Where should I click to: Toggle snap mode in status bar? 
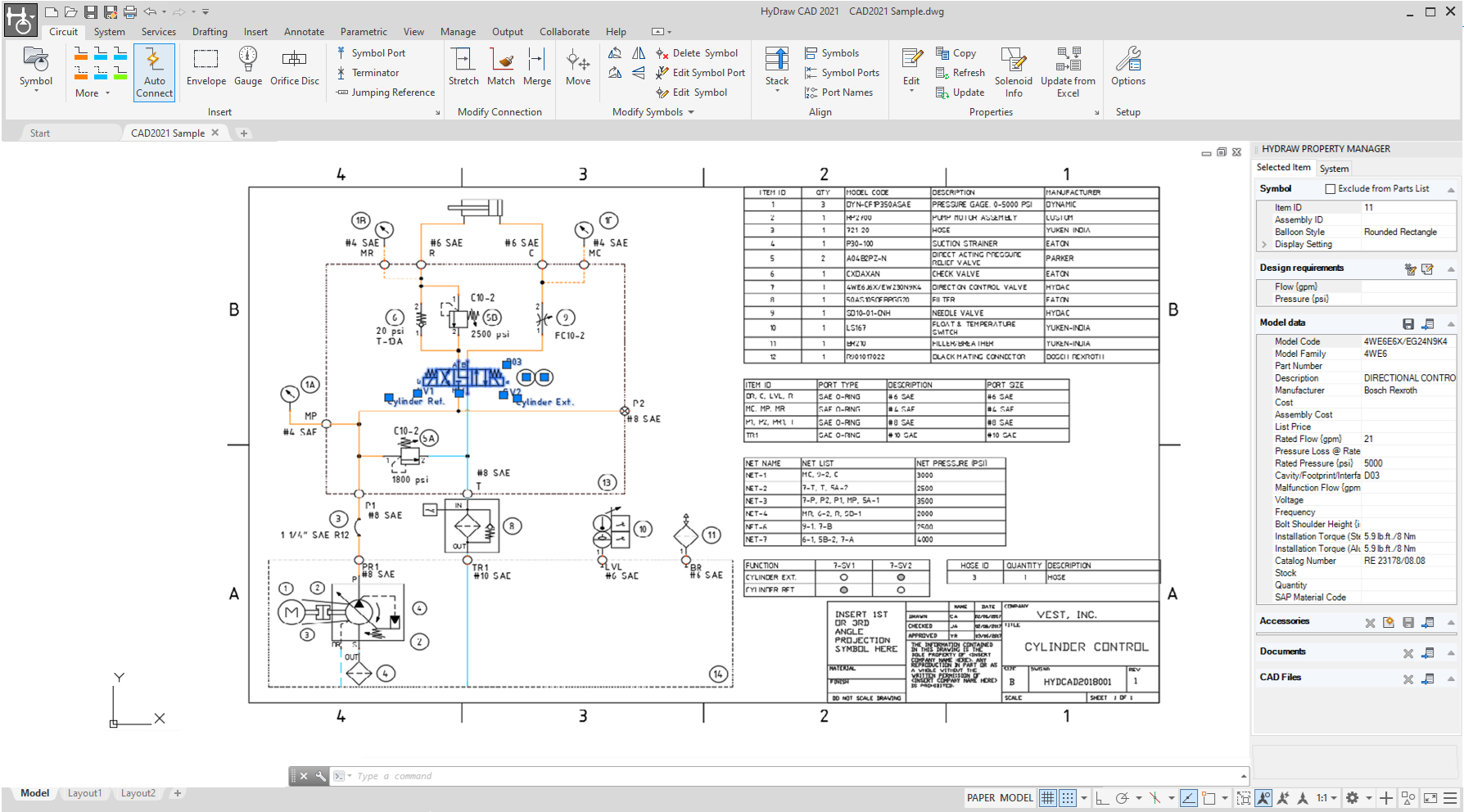tap(1068, 798)
